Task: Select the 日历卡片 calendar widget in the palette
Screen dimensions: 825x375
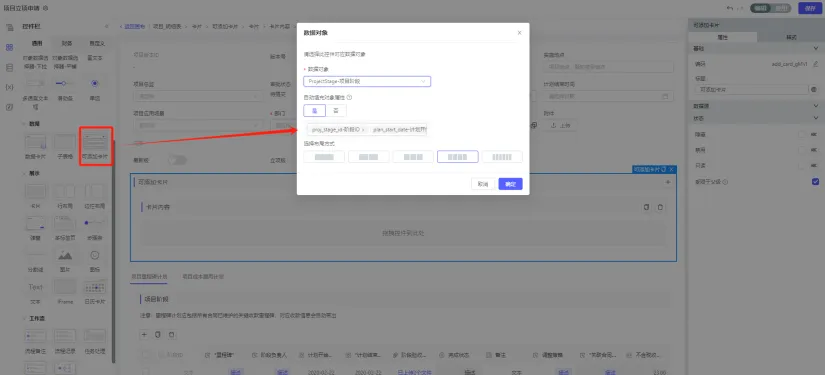Action: (x=95, y=291)
